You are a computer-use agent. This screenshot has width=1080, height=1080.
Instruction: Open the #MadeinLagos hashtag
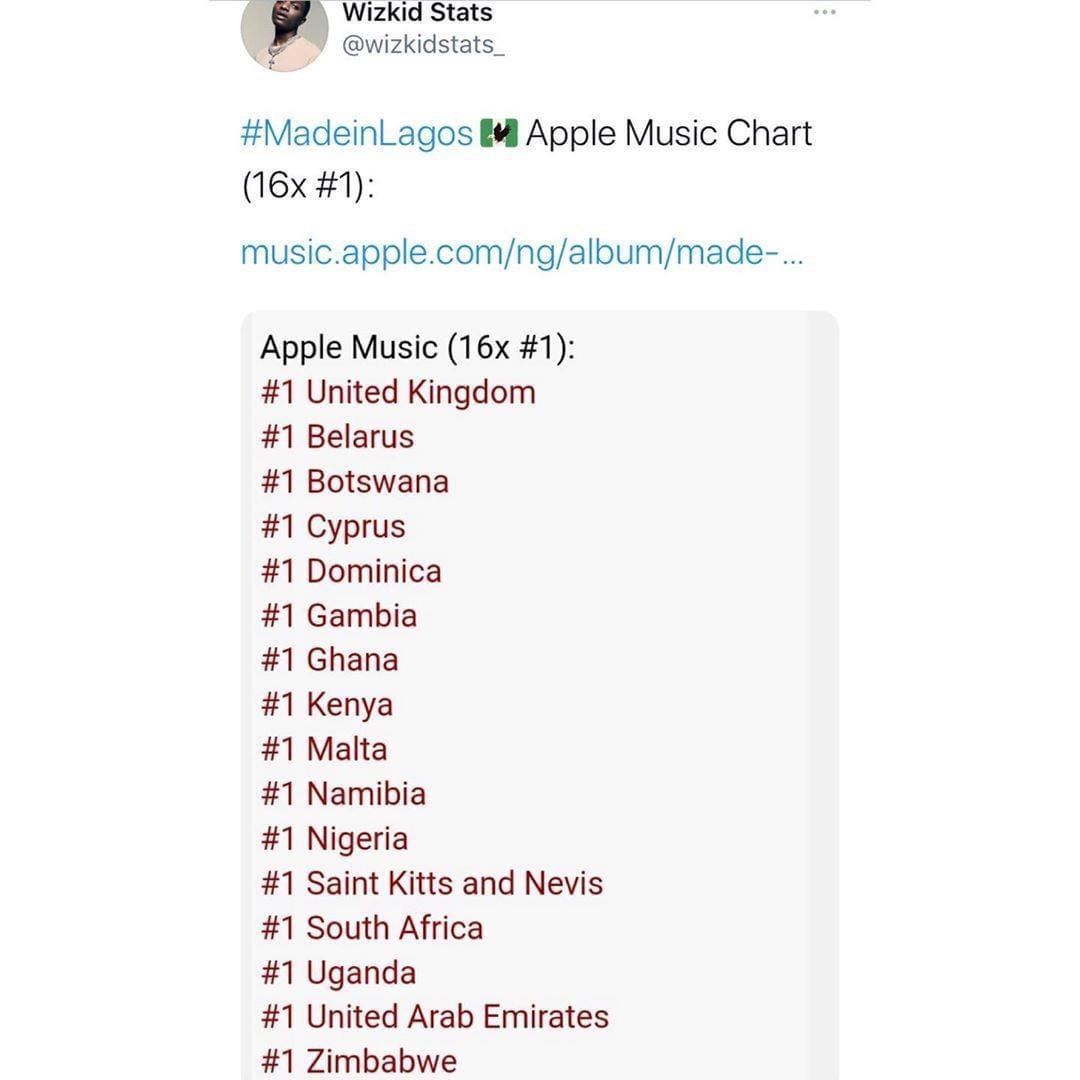coord(357,134)
